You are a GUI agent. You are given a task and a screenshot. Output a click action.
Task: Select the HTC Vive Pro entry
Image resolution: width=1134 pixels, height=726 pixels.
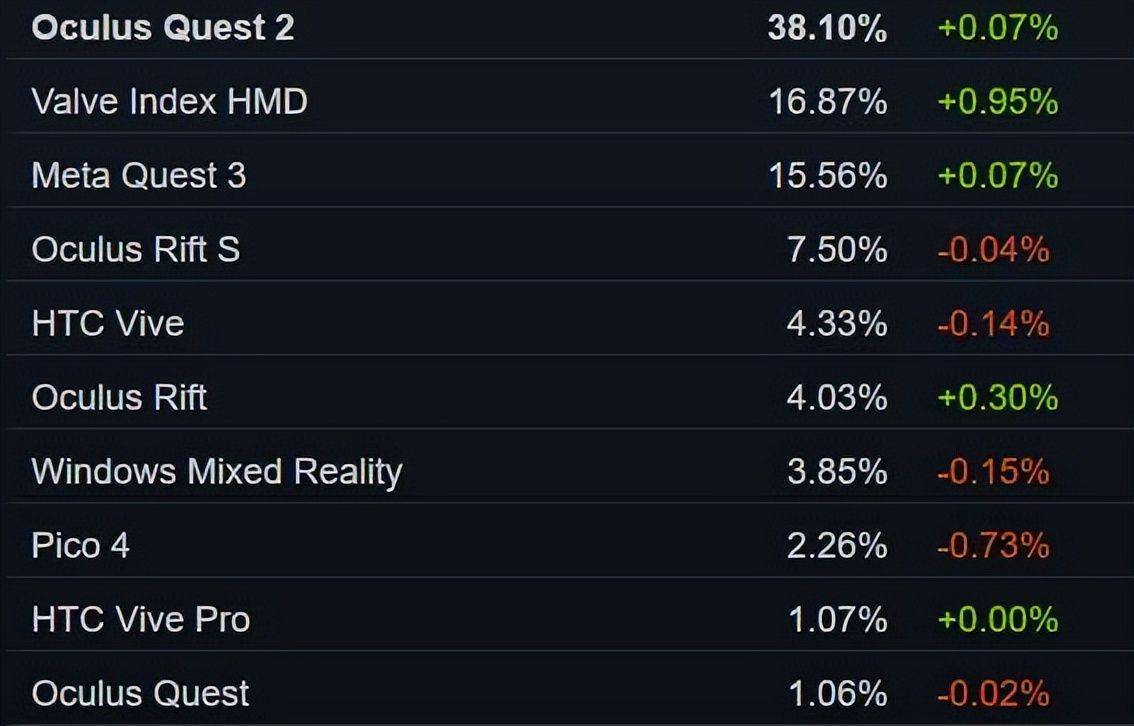click(141, 619)
